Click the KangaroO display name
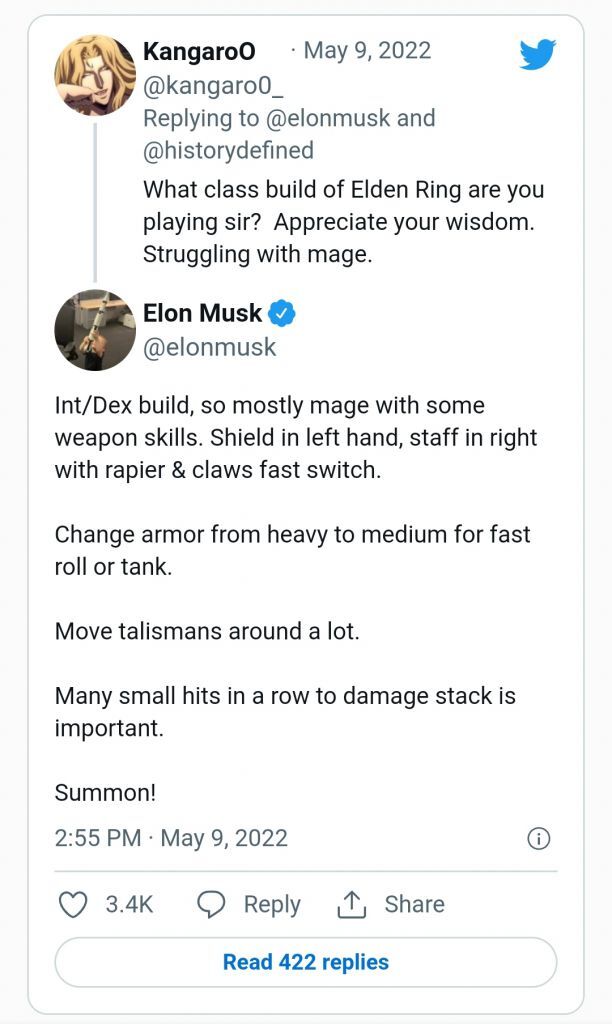Viewport: 612px width, 1024px height. (x=199, y=51)
